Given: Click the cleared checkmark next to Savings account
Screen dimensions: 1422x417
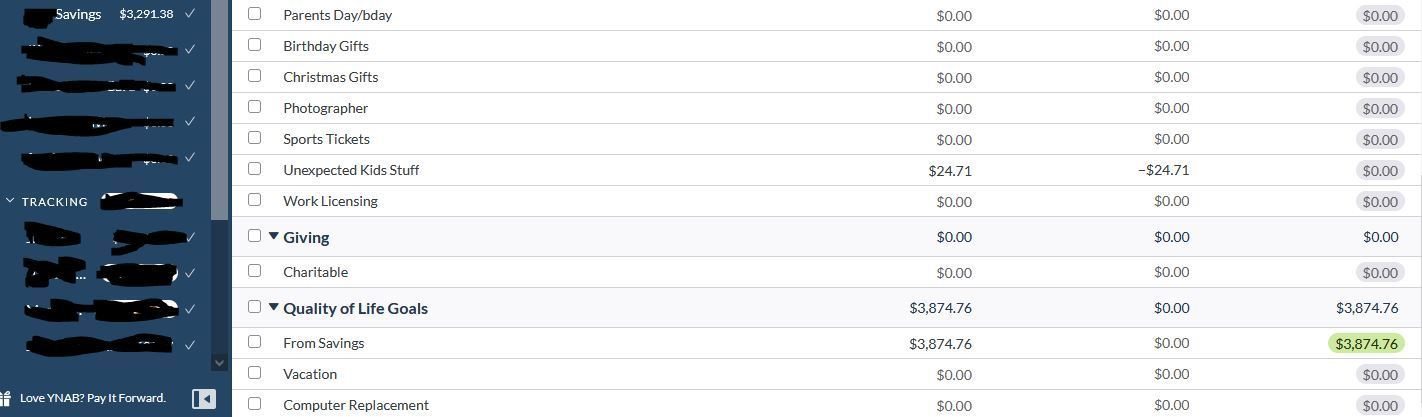Looking at the screenshot, I should point(190,14).
